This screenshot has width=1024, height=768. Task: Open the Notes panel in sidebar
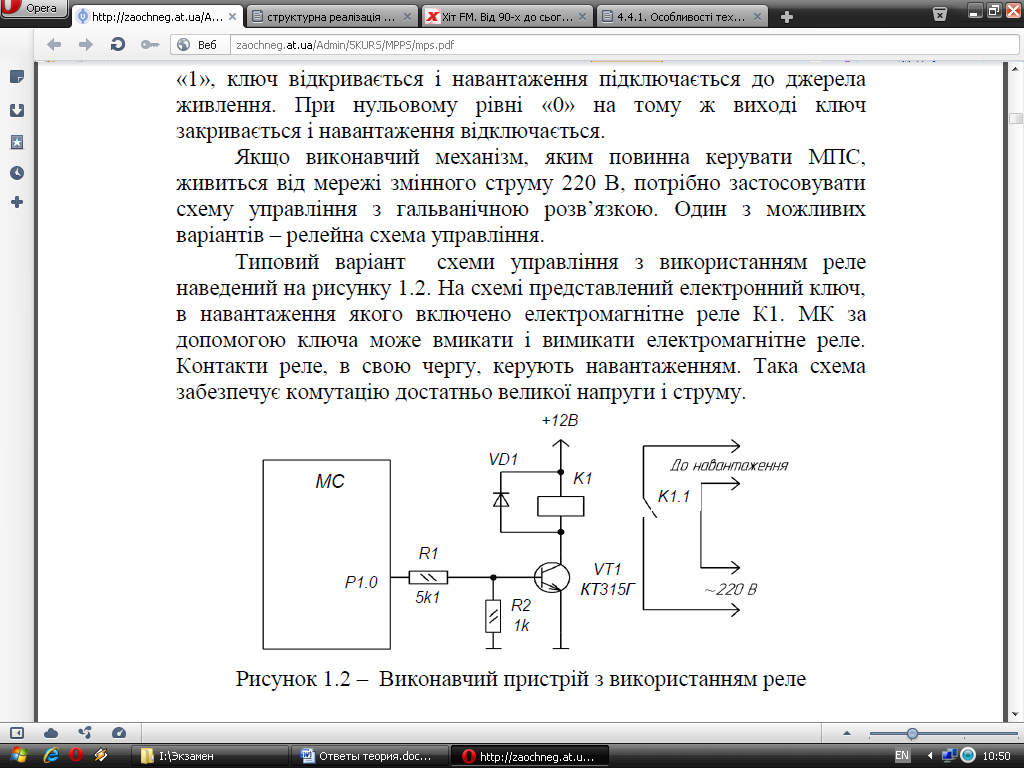(x=17, y=77)
